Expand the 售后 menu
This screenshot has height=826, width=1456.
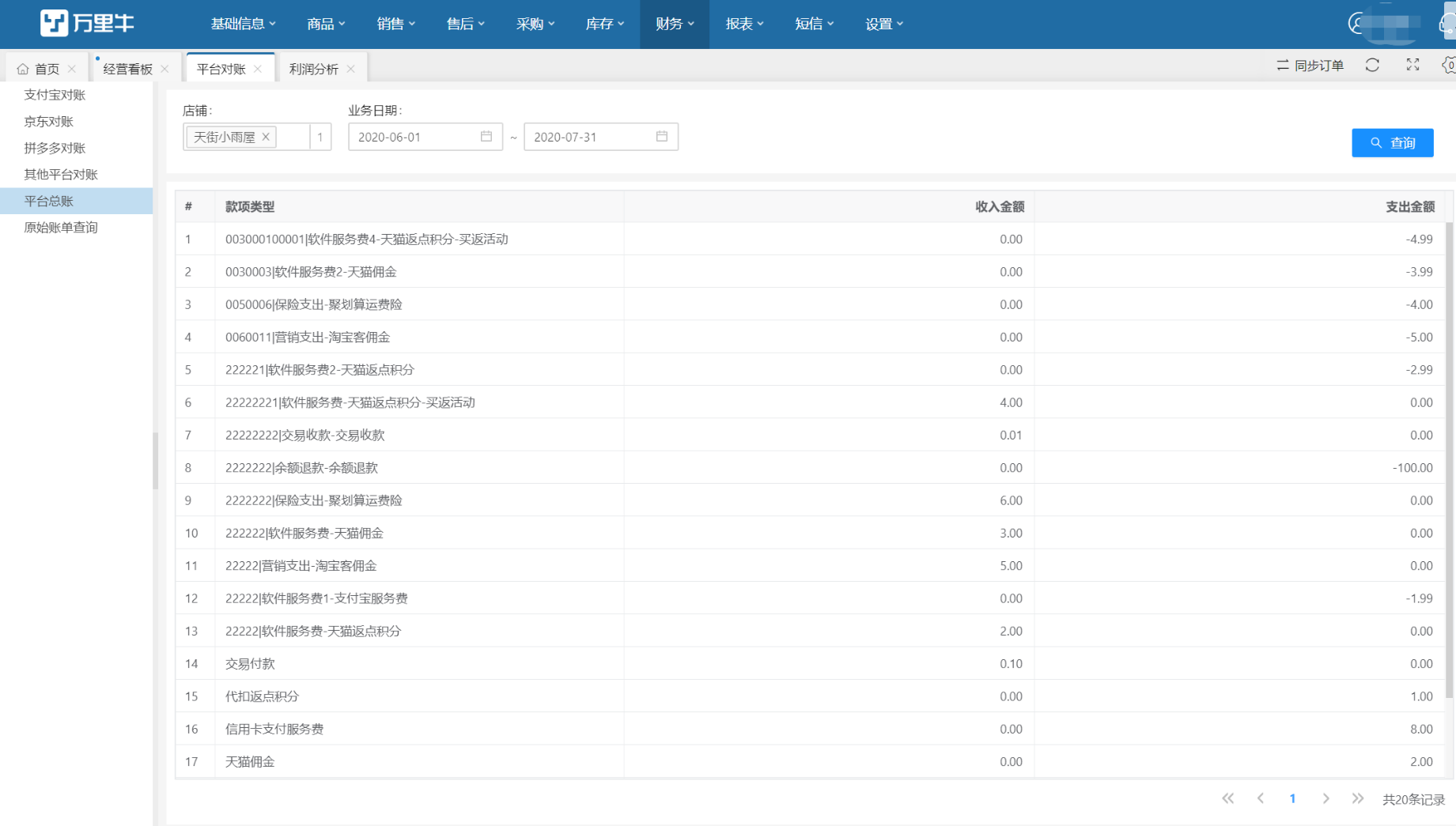pos(465,24)
